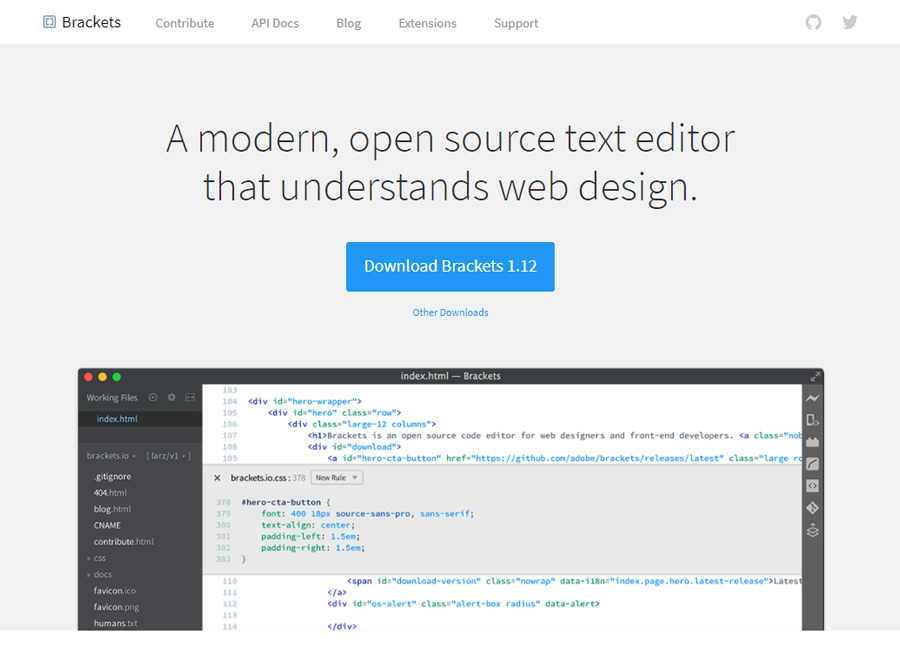900x671 pixels.
Task: Open Extension Manager brick icon in sidebar
Action: click(x=813, y=442)
